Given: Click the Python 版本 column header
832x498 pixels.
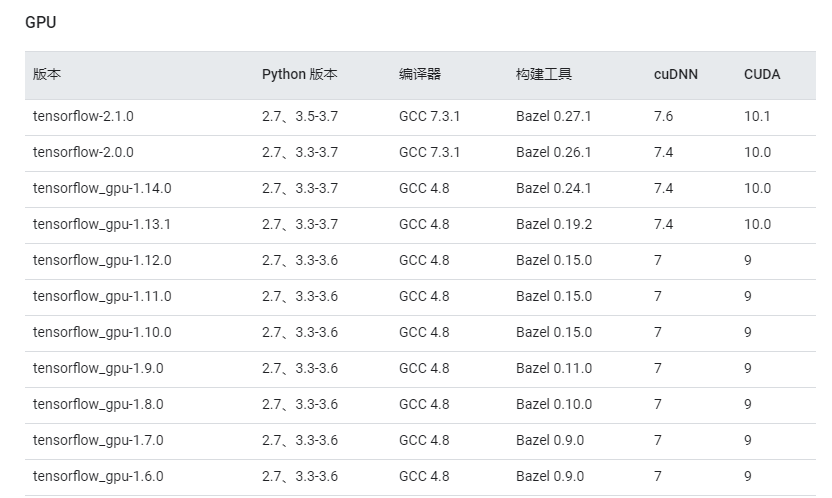Looking at the screenshot, I should point(299,74).
